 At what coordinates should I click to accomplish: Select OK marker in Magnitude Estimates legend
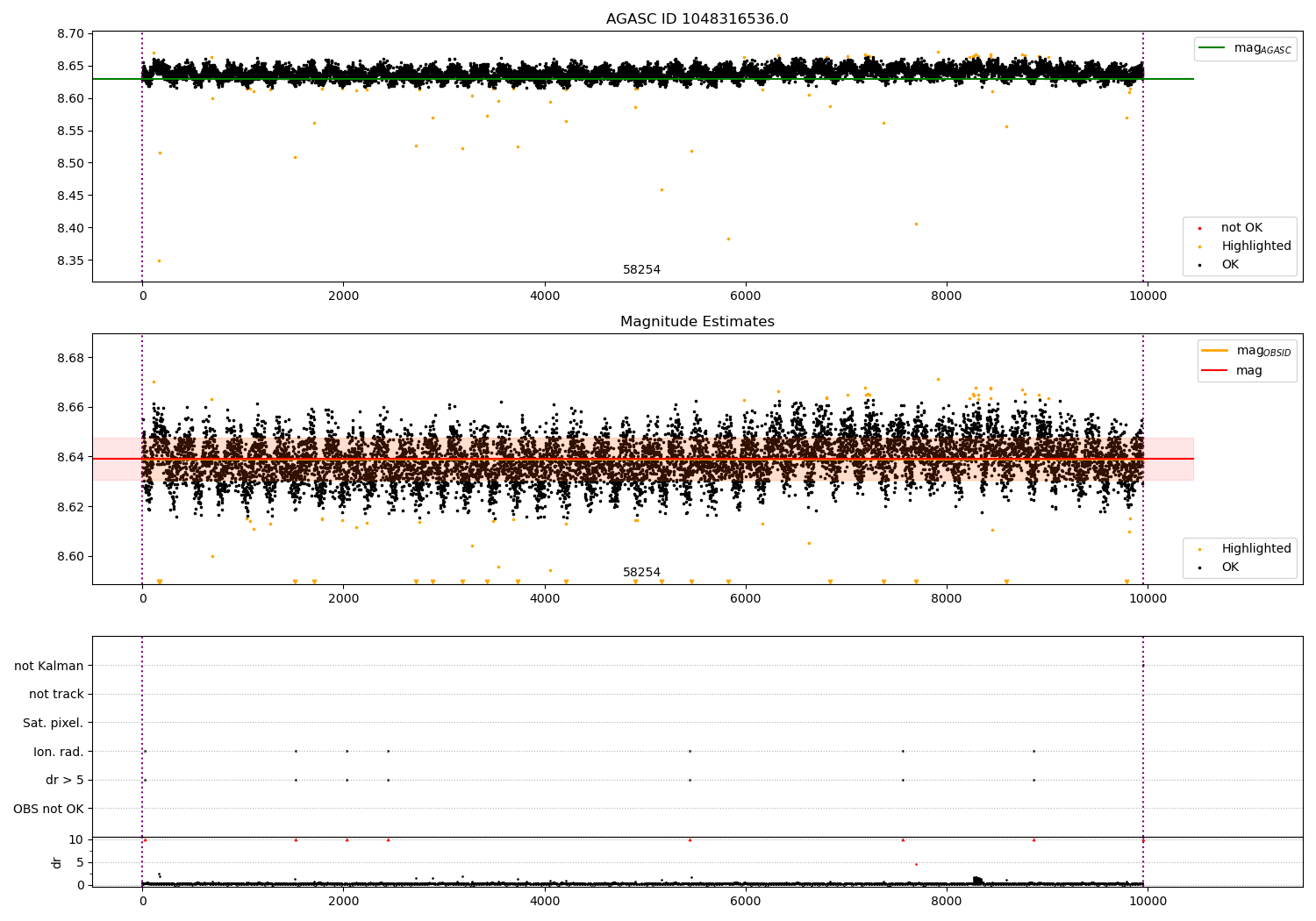[1199, 568]
